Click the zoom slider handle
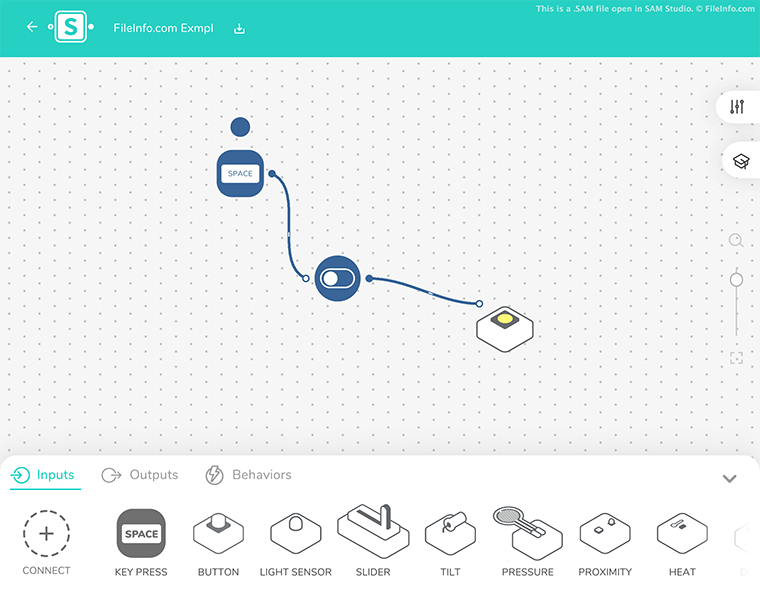The image size is (760, 595). [736, 280]
